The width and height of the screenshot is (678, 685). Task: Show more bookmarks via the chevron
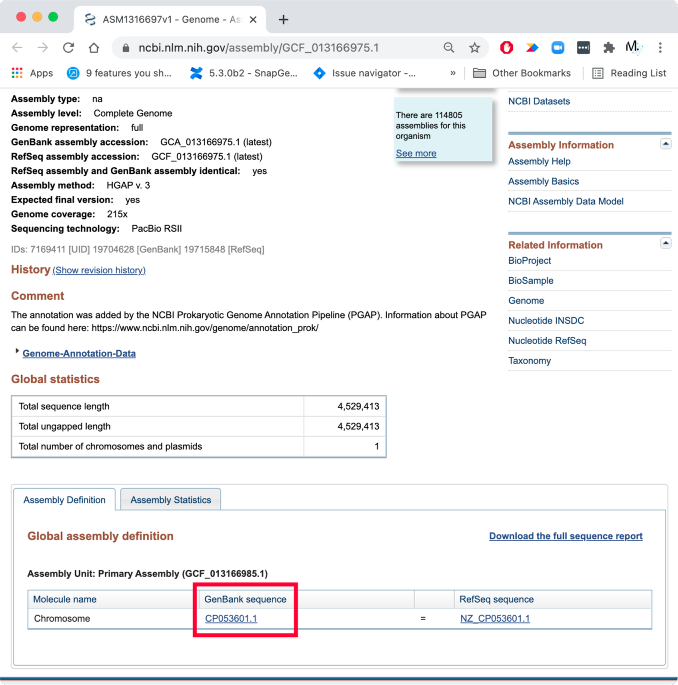coord(453,73)
